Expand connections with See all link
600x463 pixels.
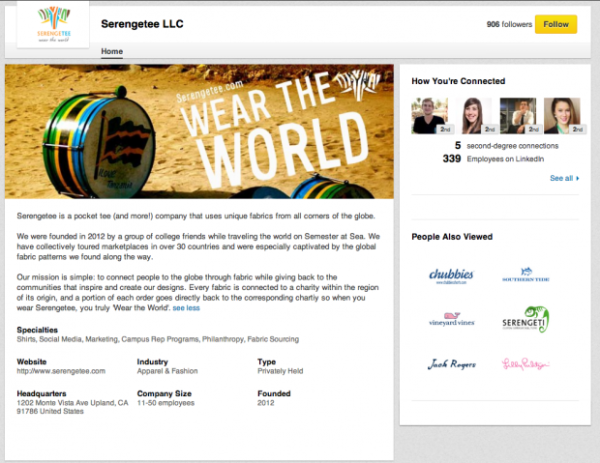click(x=564, y=178)
